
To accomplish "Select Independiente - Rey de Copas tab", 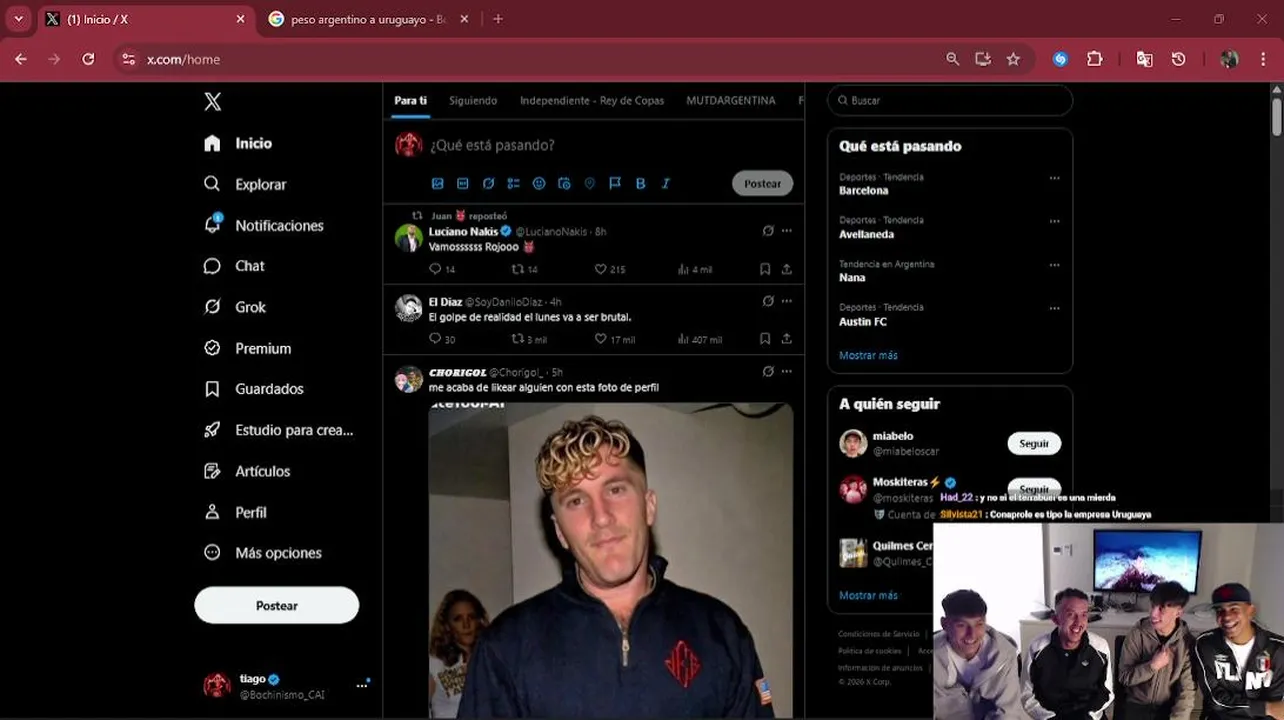I will [592, 100].
